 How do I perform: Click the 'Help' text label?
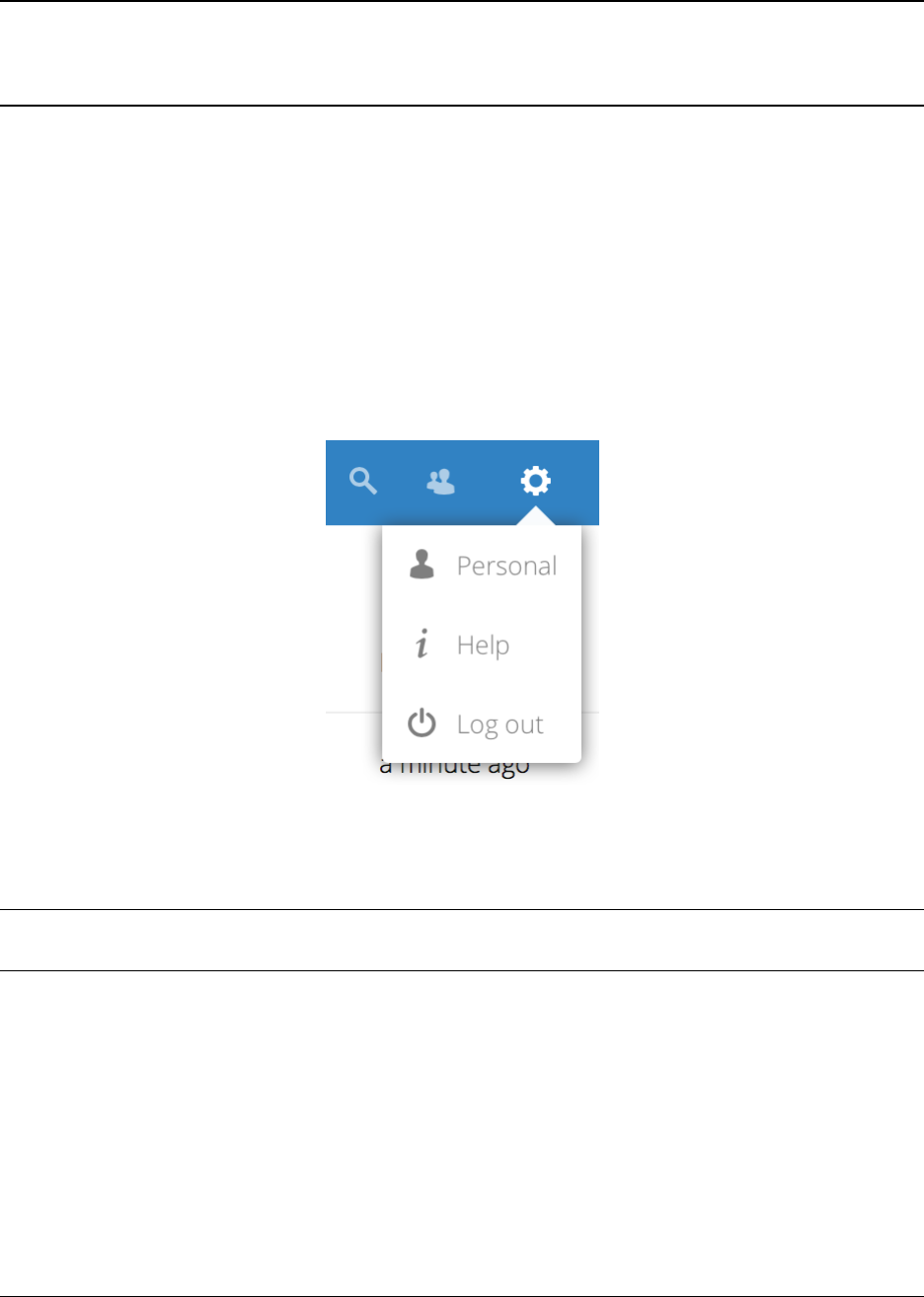point(483,645)
